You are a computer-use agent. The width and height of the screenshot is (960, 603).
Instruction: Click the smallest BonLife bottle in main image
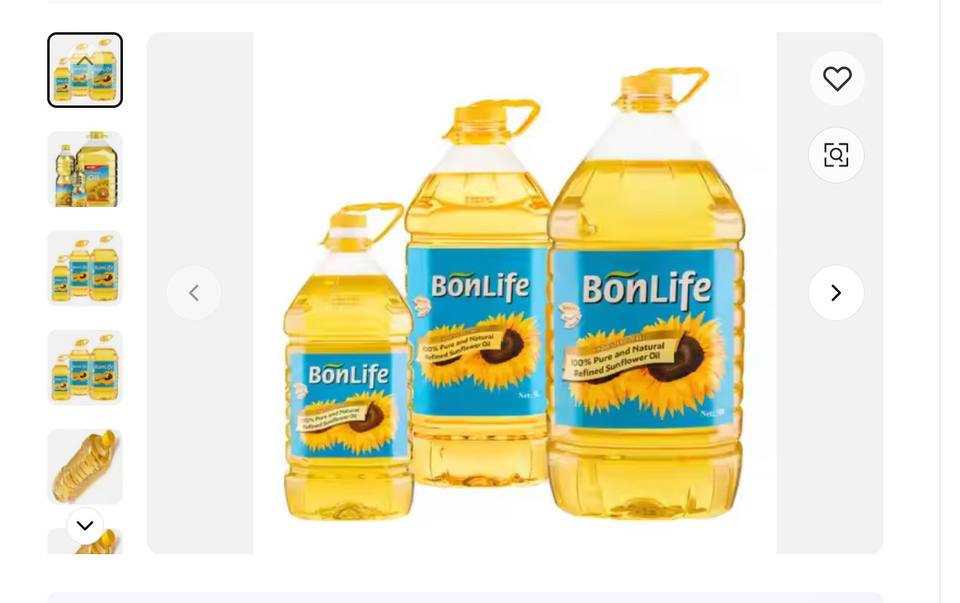pyautogui.click(x=348, y=362)
